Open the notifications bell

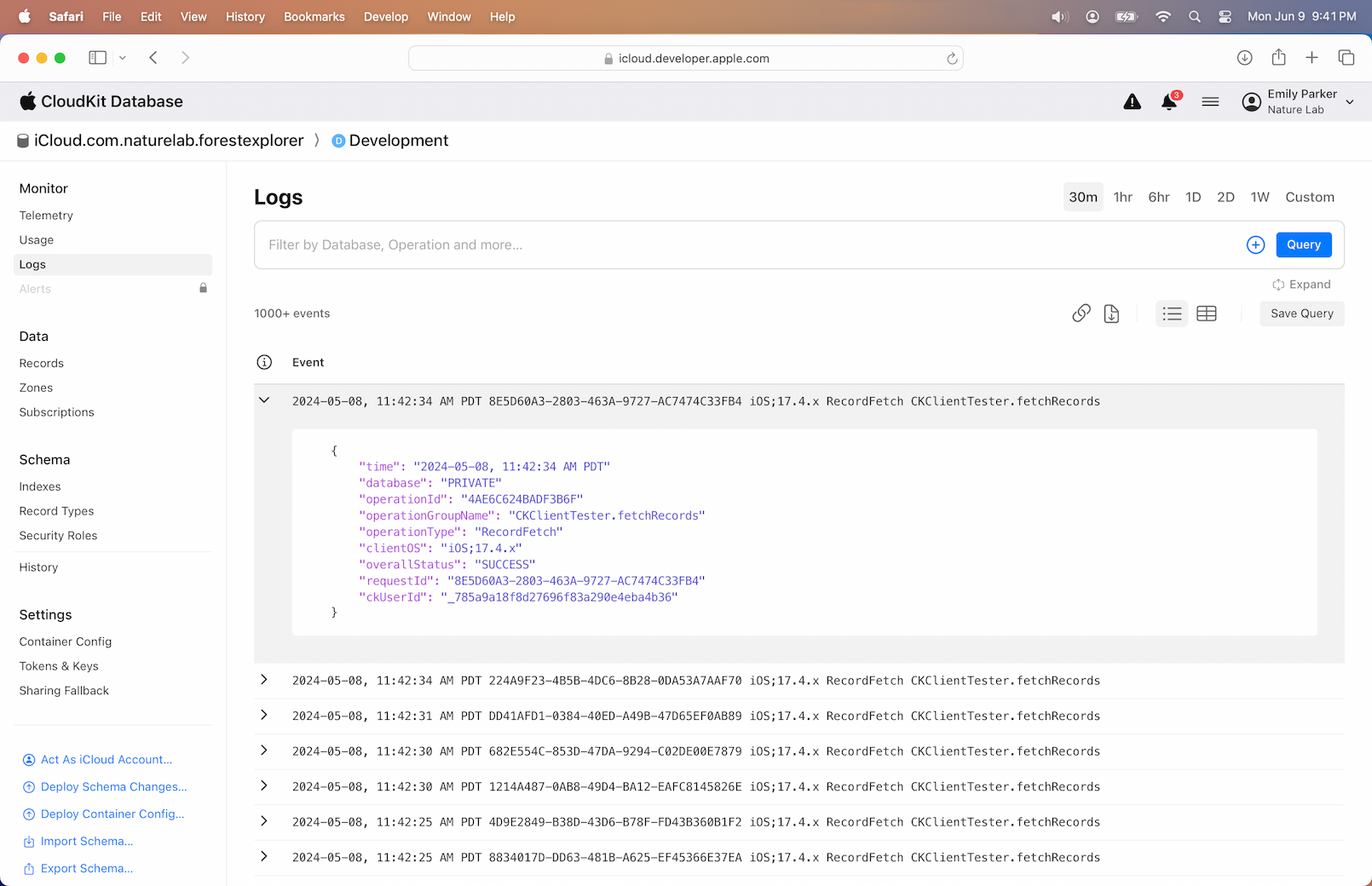(x=1169, y=102)
